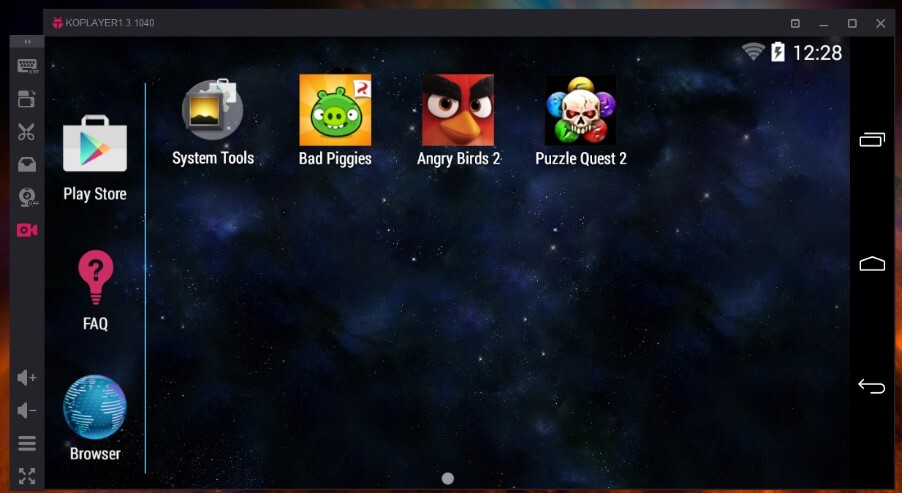Increase volume using the speaker plus icon
Viewport: 902px width, 493px height.
27,378
